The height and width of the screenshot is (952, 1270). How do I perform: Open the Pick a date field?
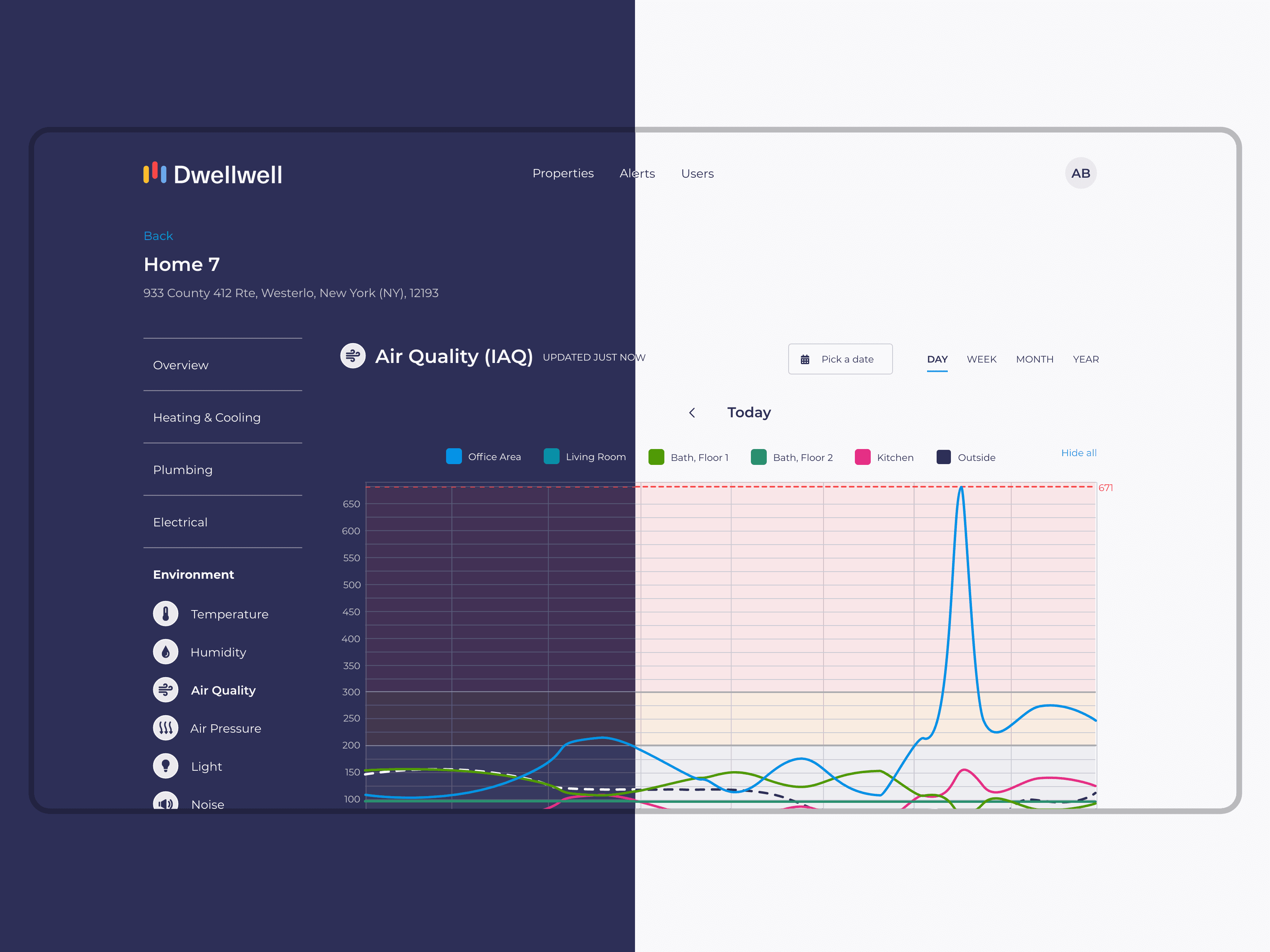click(x=840, y=359)
